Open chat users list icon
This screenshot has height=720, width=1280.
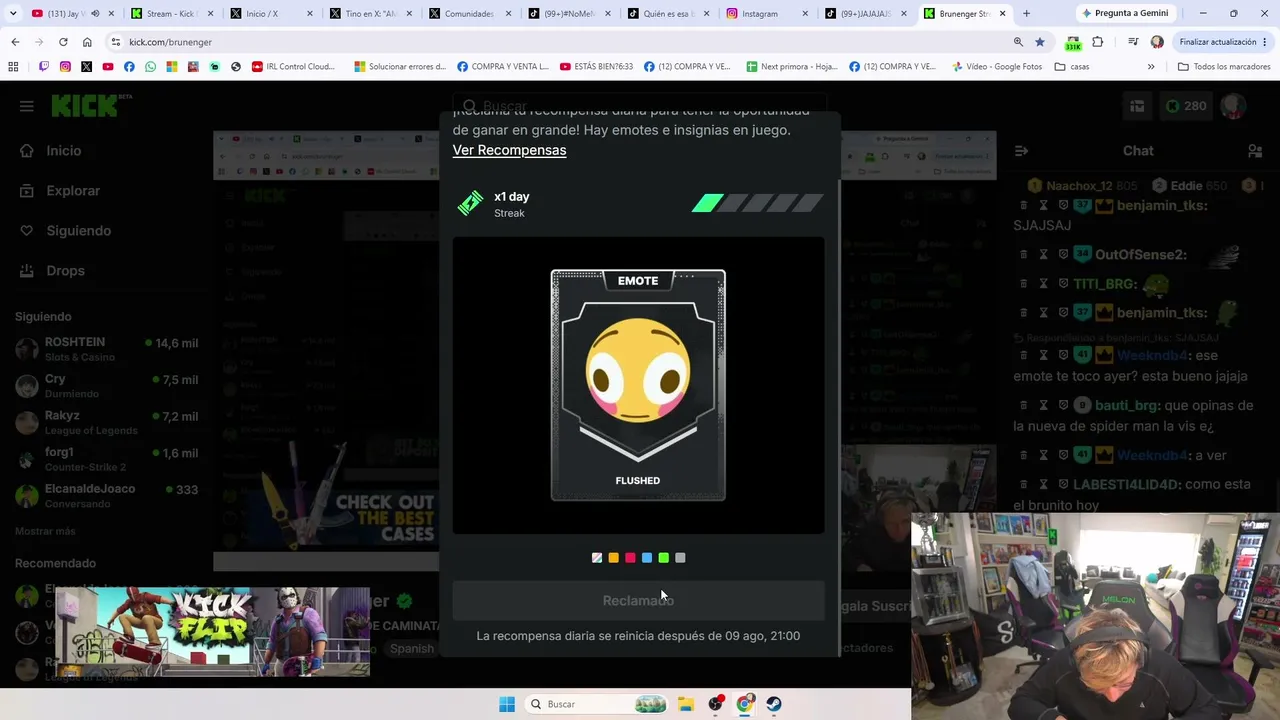tap(1254, 151)
